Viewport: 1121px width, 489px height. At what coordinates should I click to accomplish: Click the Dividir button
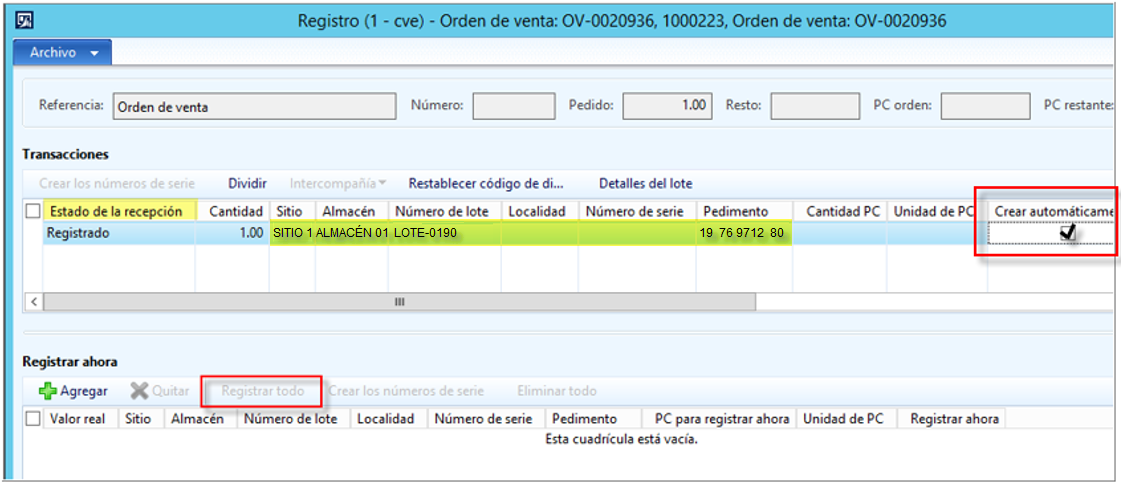(247, 184)
